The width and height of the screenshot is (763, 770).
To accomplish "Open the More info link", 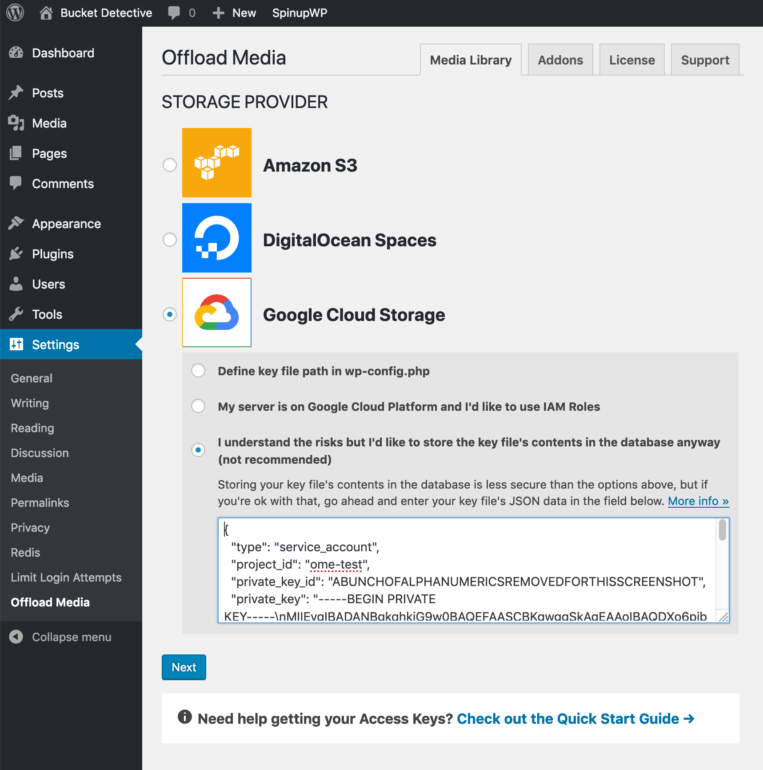I will (698, 501).
